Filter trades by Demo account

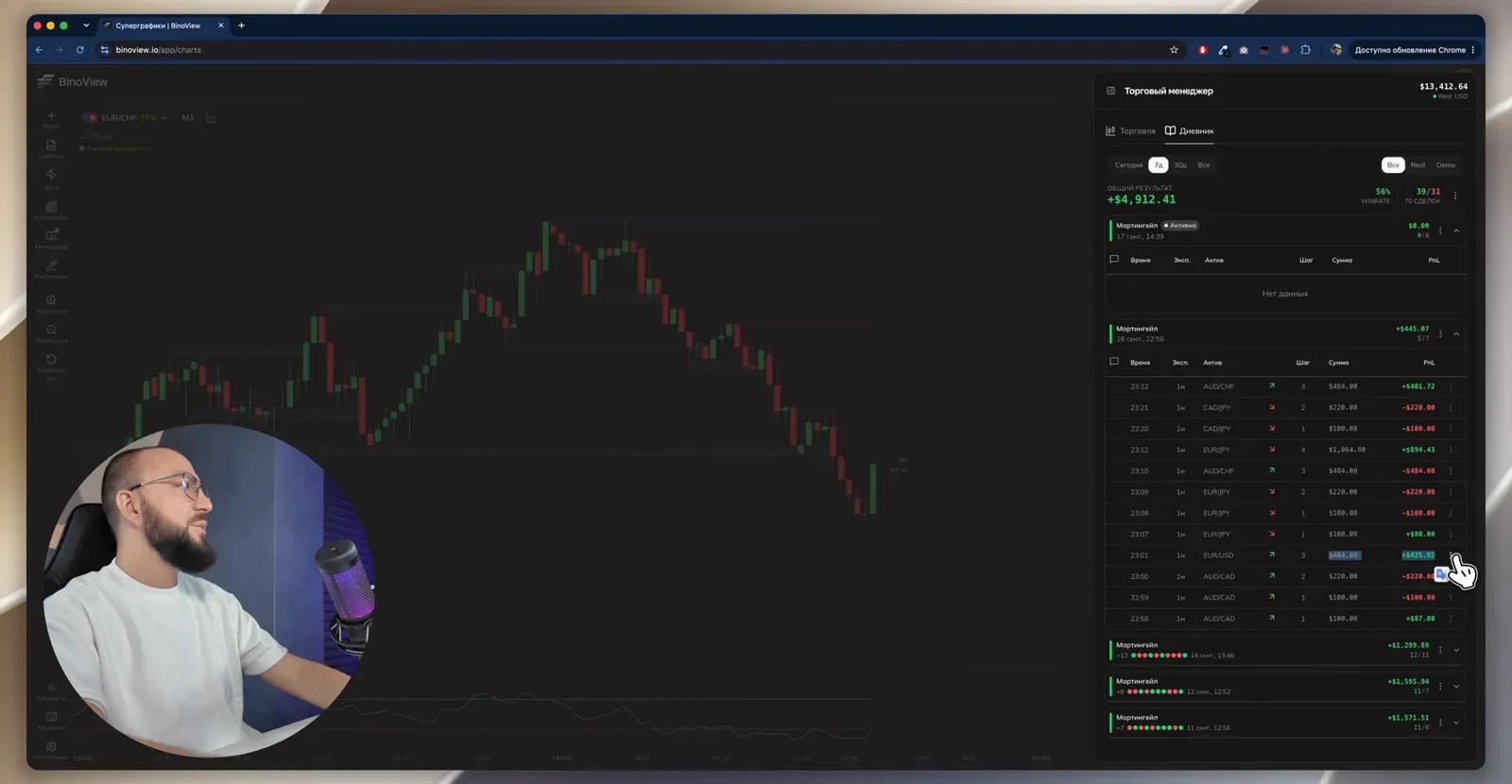[1446, 165]
